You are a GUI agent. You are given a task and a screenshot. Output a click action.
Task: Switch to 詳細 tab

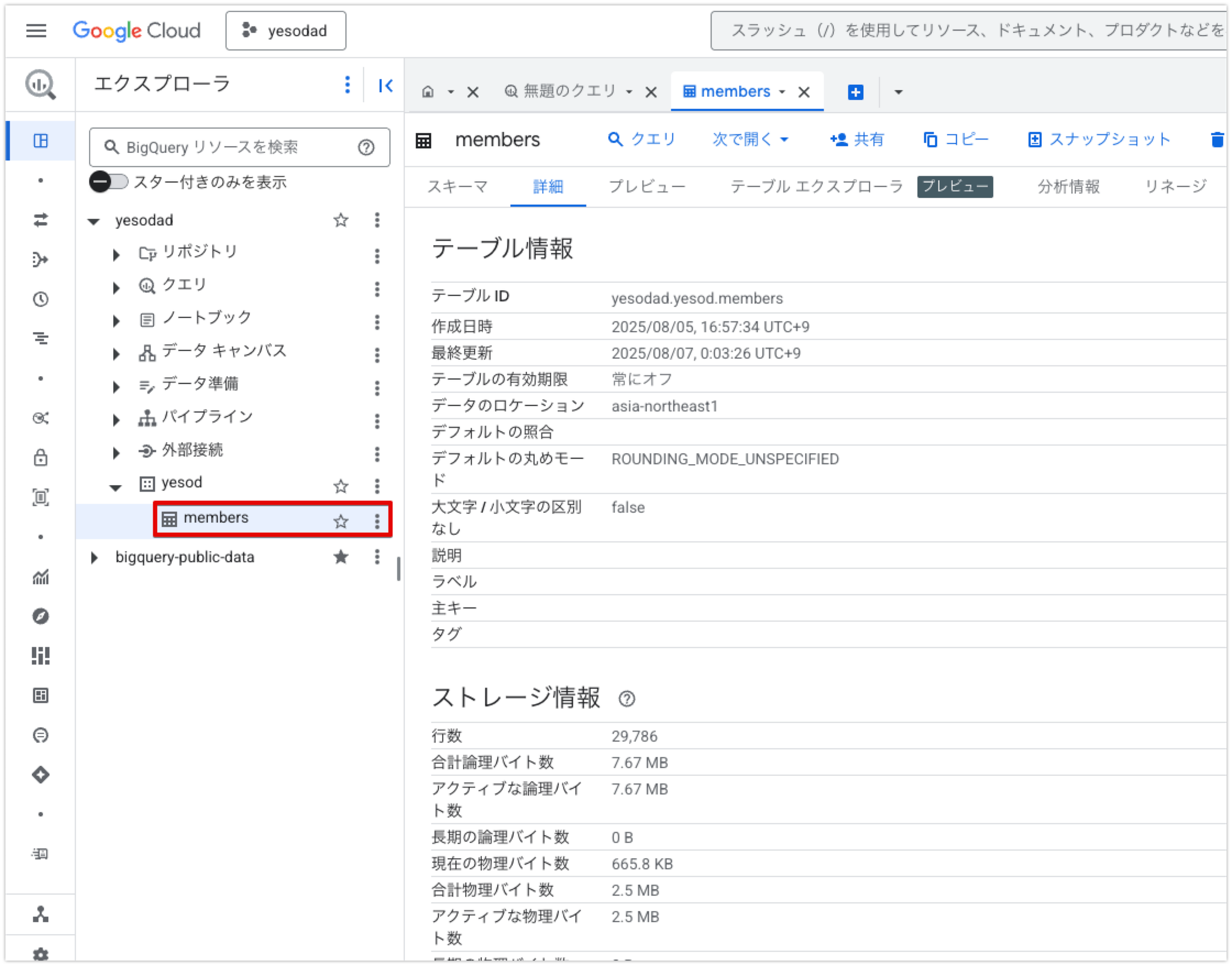click(548, 187)
